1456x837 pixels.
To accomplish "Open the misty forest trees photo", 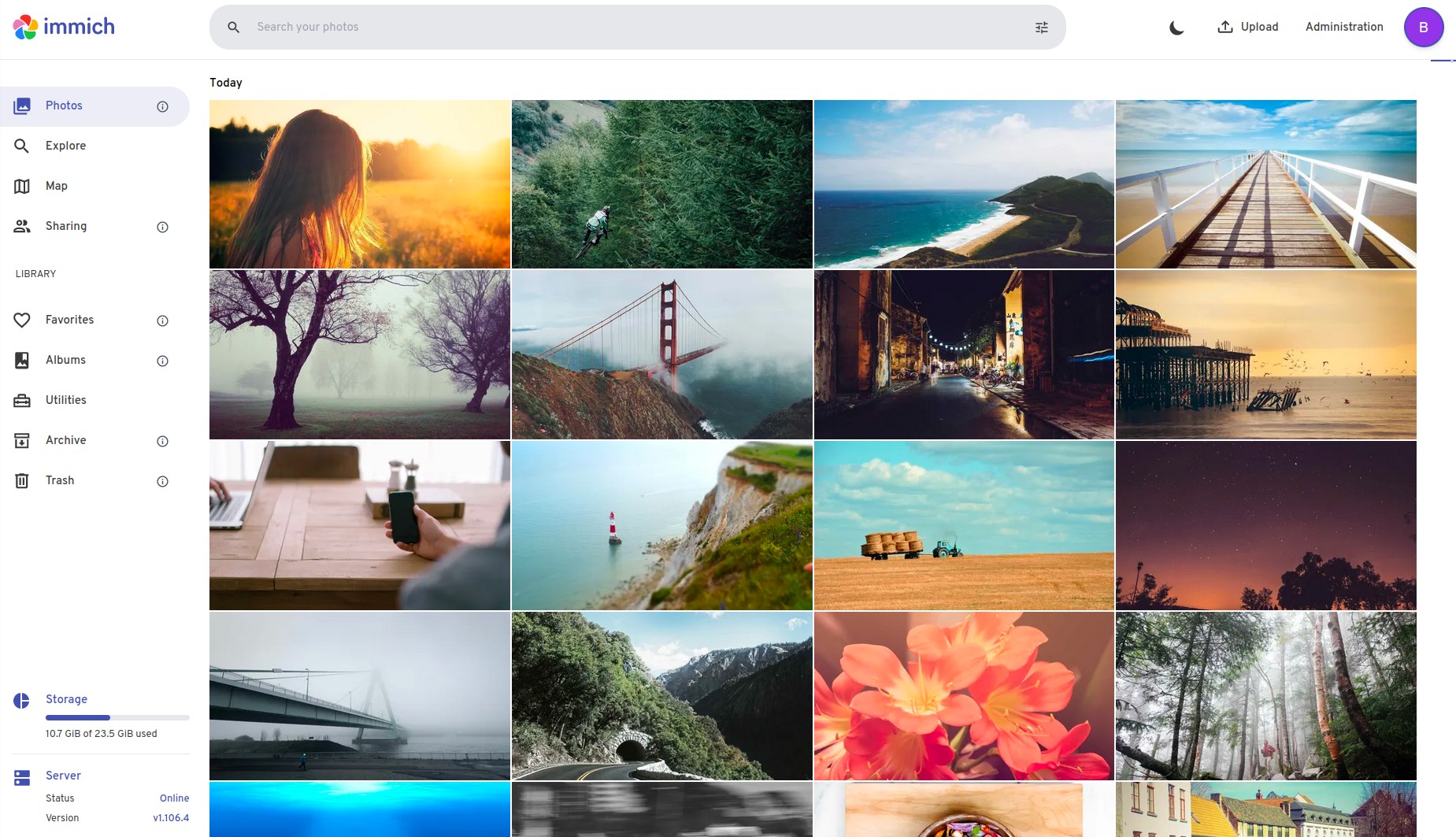I will pyautogui.click(x=1266, y=696).
